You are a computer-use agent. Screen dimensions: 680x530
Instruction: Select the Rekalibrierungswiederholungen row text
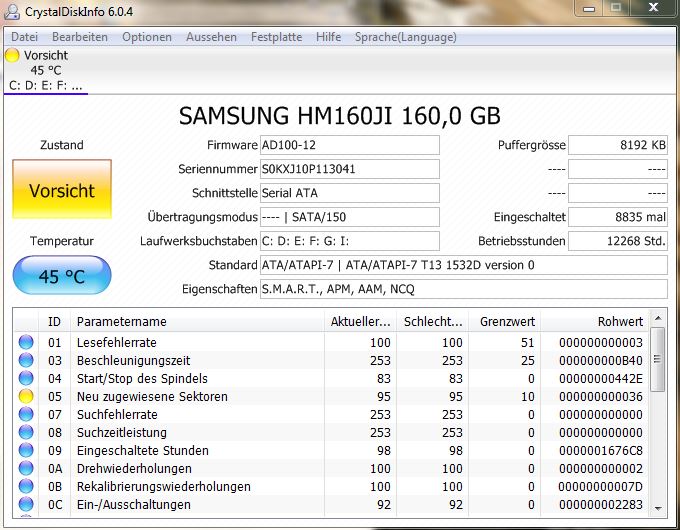tap(163, 487)
